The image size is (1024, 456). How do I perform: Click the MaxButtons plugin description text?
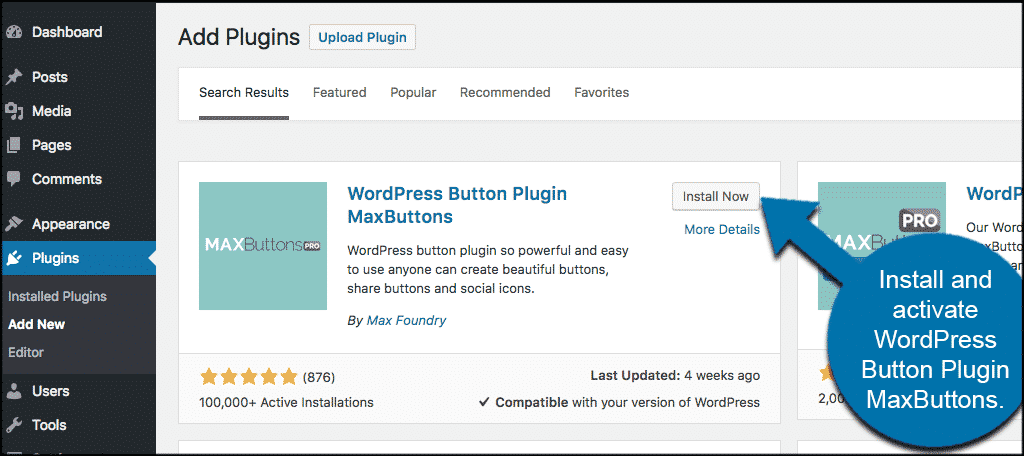487,269
